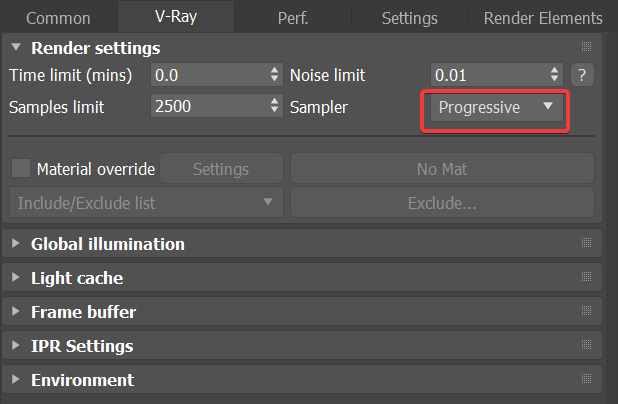Click Light cache rollout grip icon

587,277
